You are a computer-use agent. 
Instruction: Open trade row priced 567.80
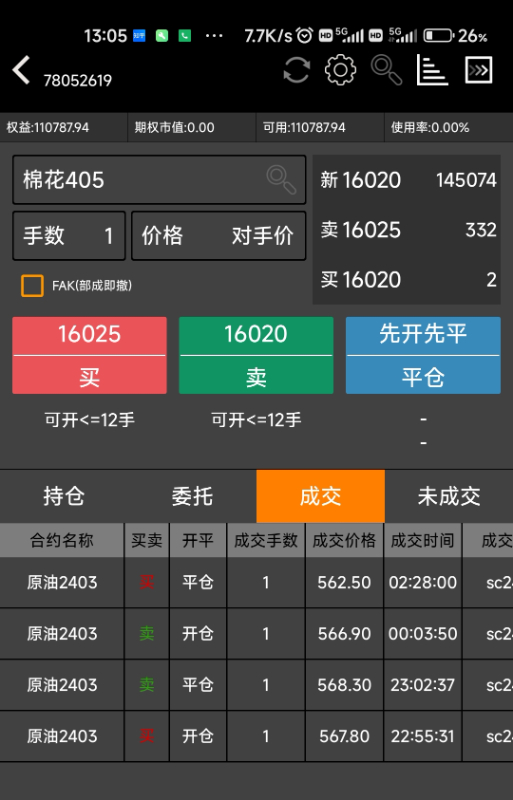[256, 736]
